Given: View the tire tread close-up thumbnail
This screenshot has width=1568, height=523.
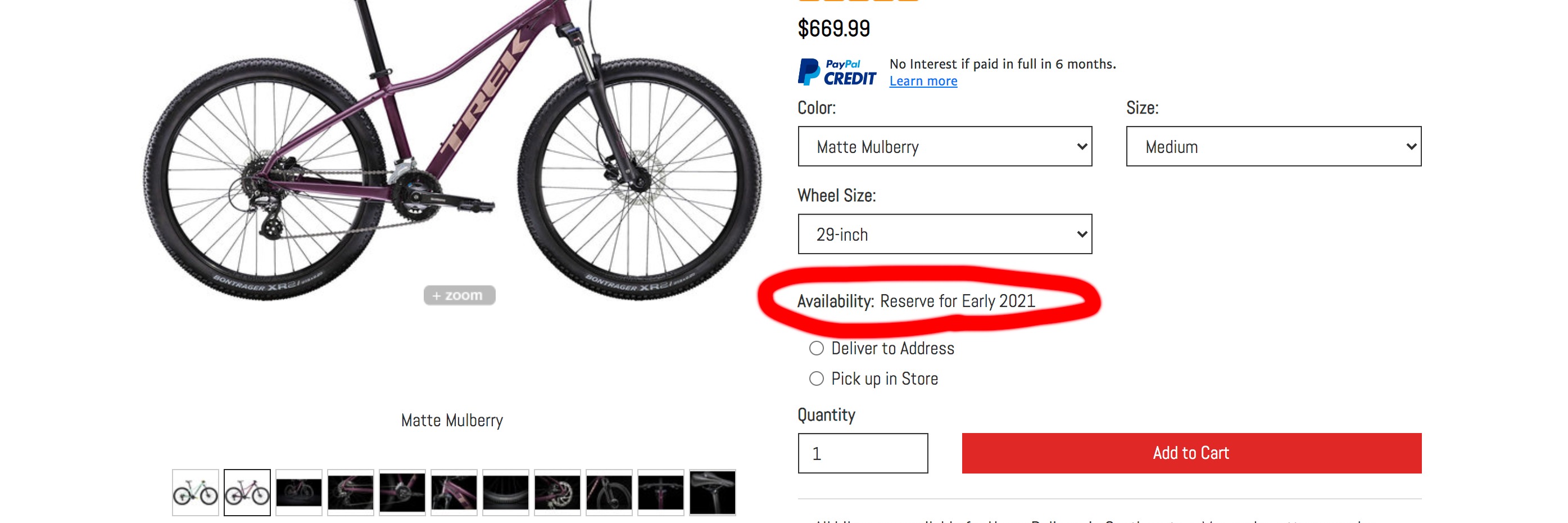Looking at the screenshot, I should (505, 492).
